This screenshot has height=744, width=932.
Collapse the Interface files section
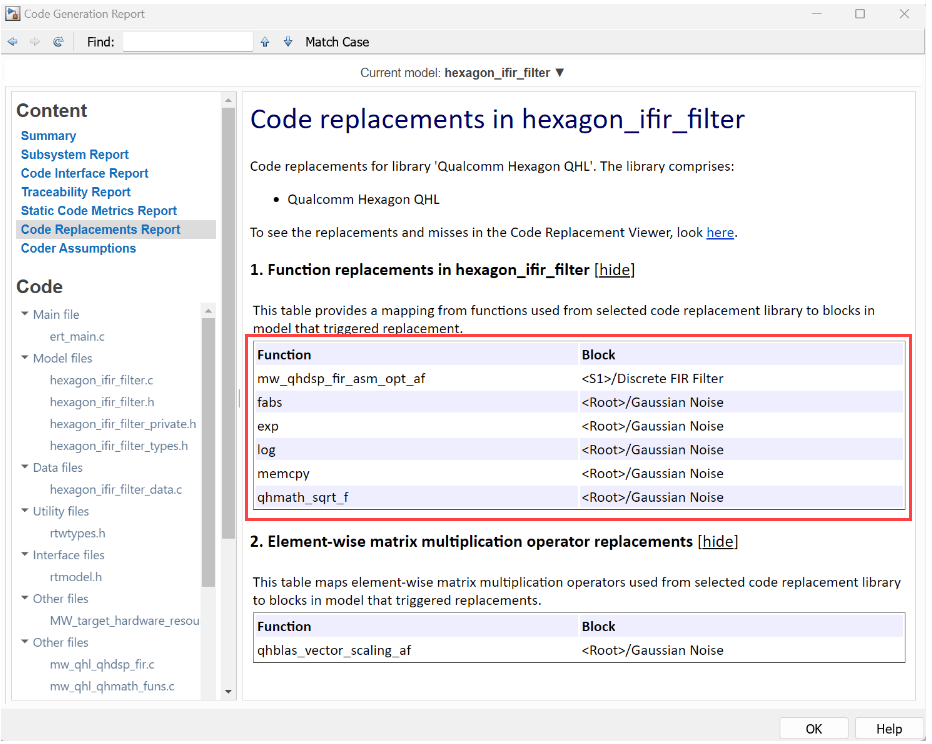click(x=24, y=555)
